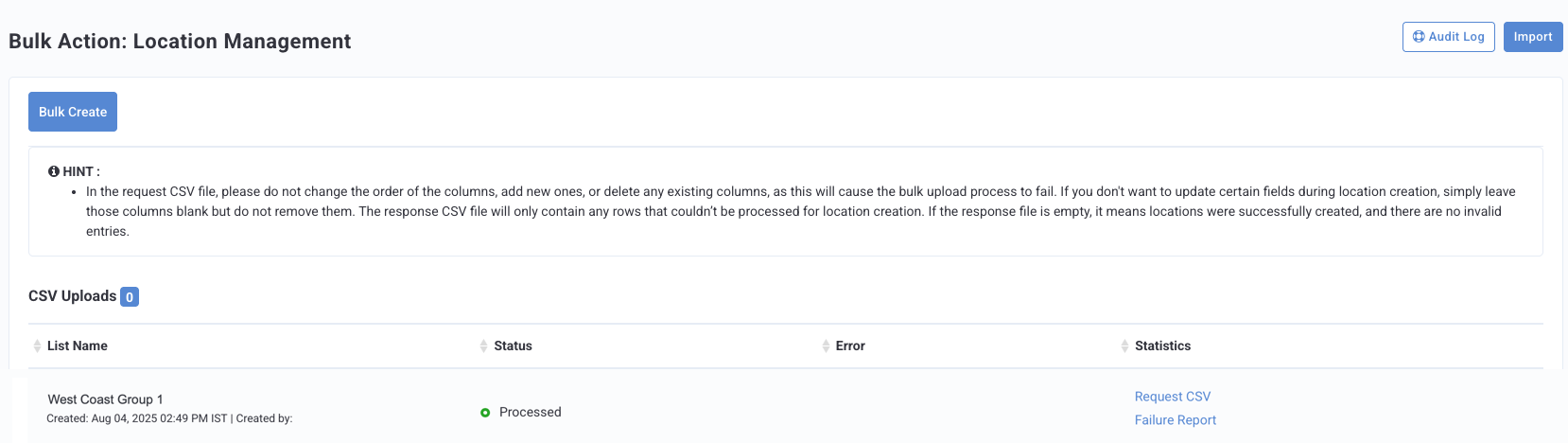Sort by List Name using its sort arrows

coord(37,346)
